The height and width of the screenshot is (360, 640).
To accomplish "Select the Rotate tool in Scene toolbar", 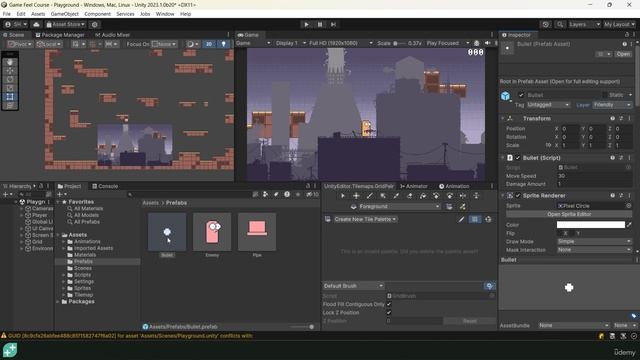I will click(x=10, y=80).
